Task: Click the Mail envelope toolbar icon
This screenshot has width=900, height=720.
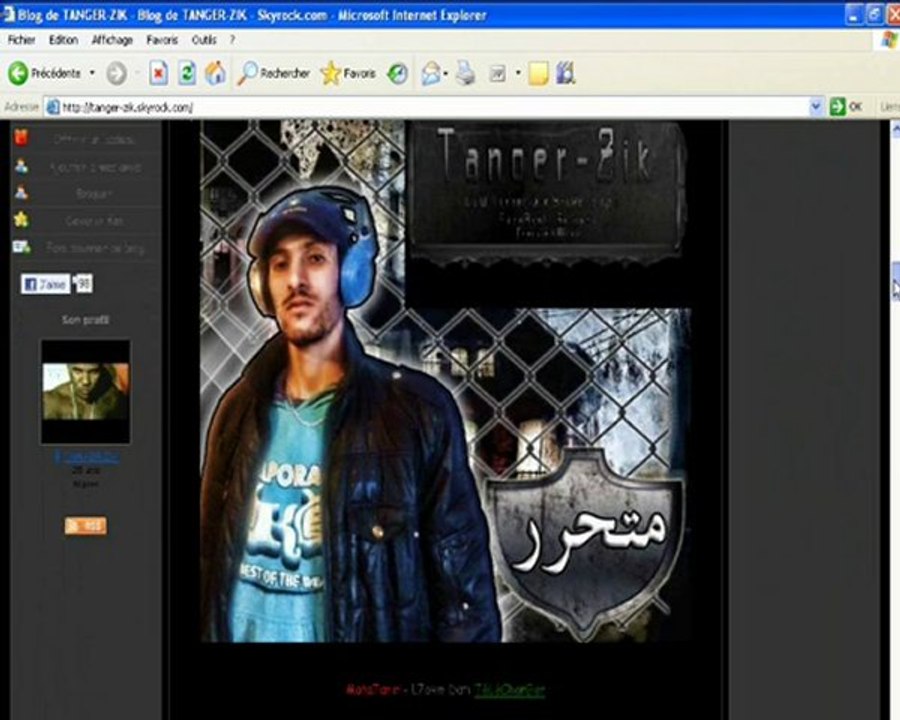Action: [430, 73]
